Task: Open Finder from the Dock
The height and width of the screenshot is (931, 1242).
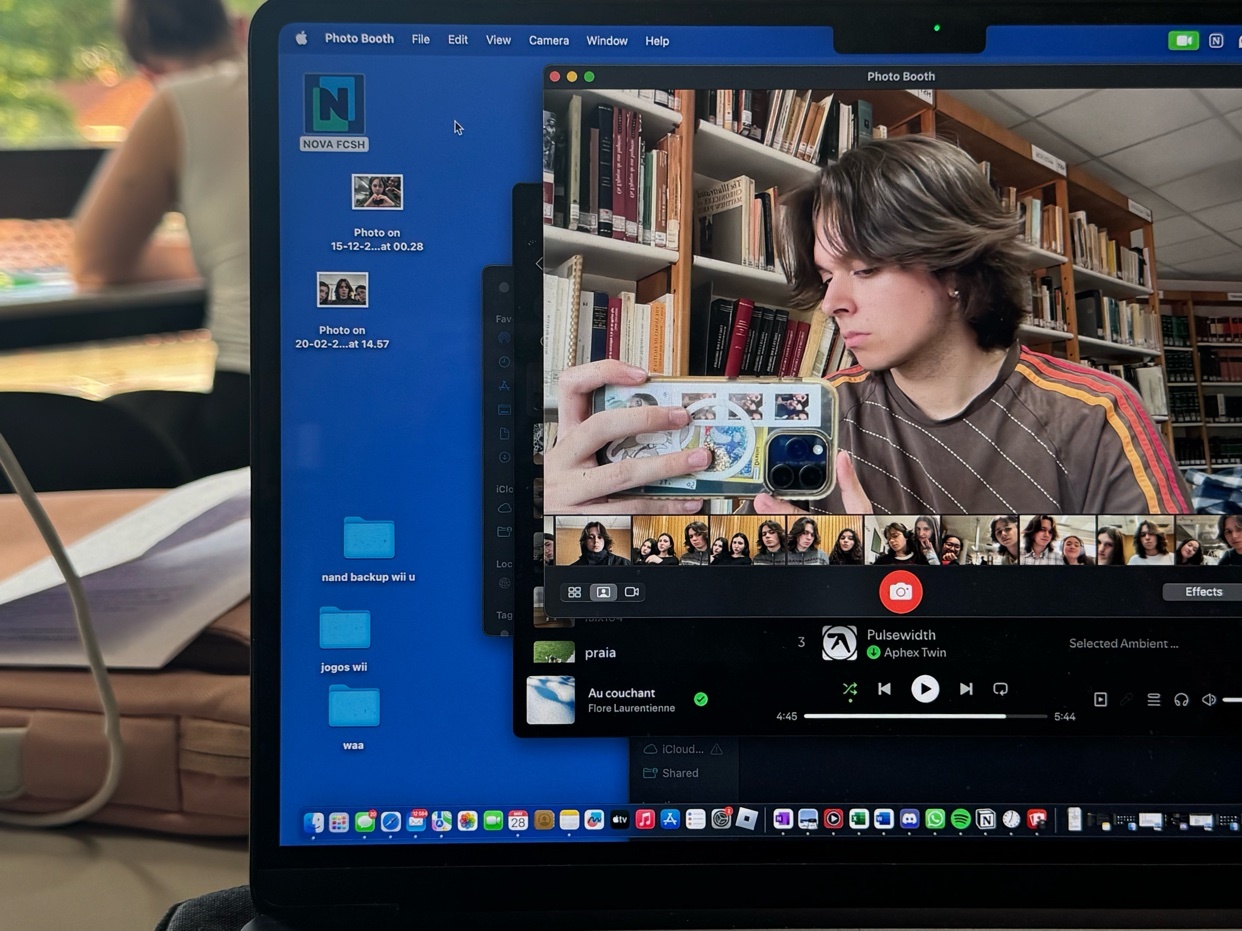Action: (x=313, y=821)
